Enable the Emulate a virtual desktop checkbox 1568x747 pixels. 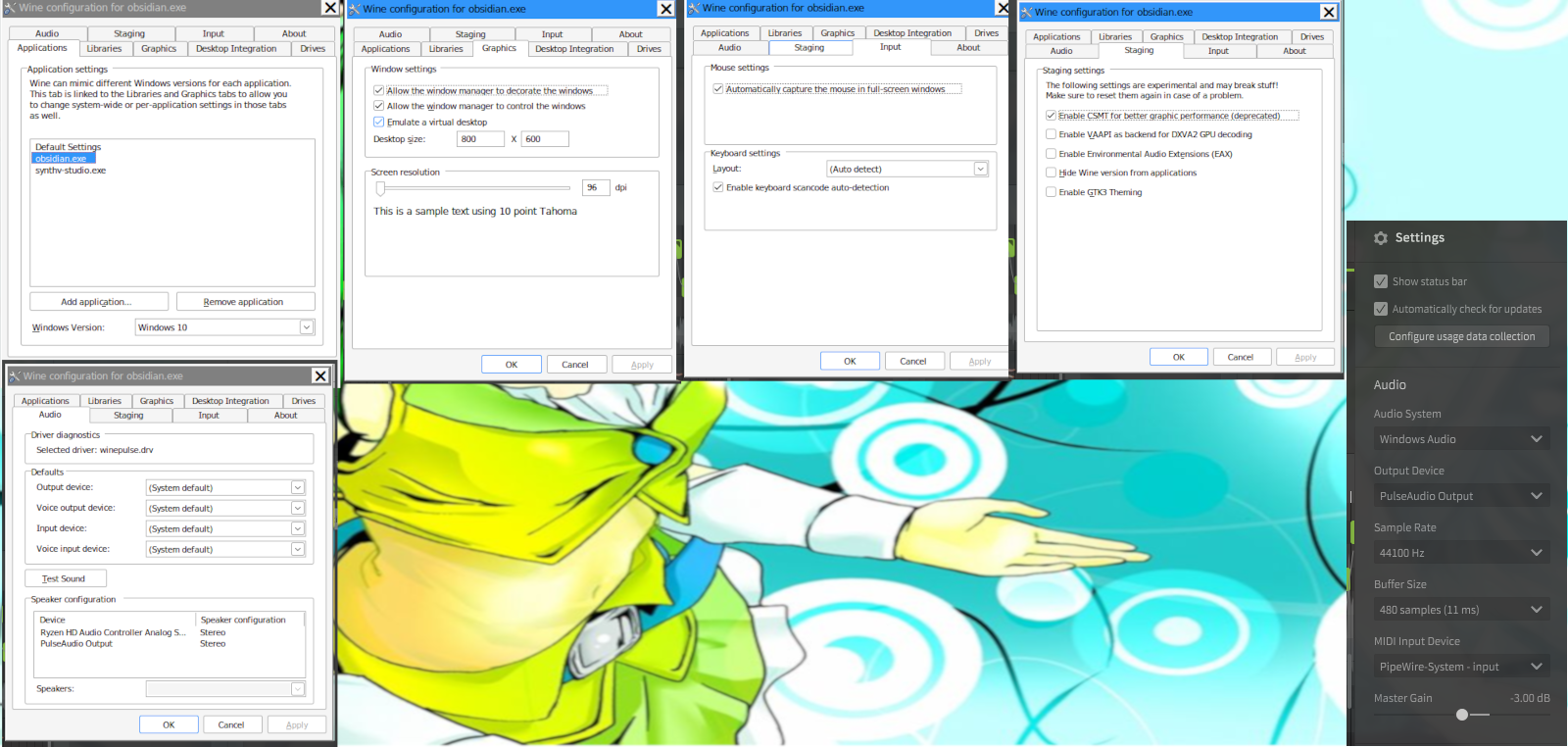click(378, 123)
